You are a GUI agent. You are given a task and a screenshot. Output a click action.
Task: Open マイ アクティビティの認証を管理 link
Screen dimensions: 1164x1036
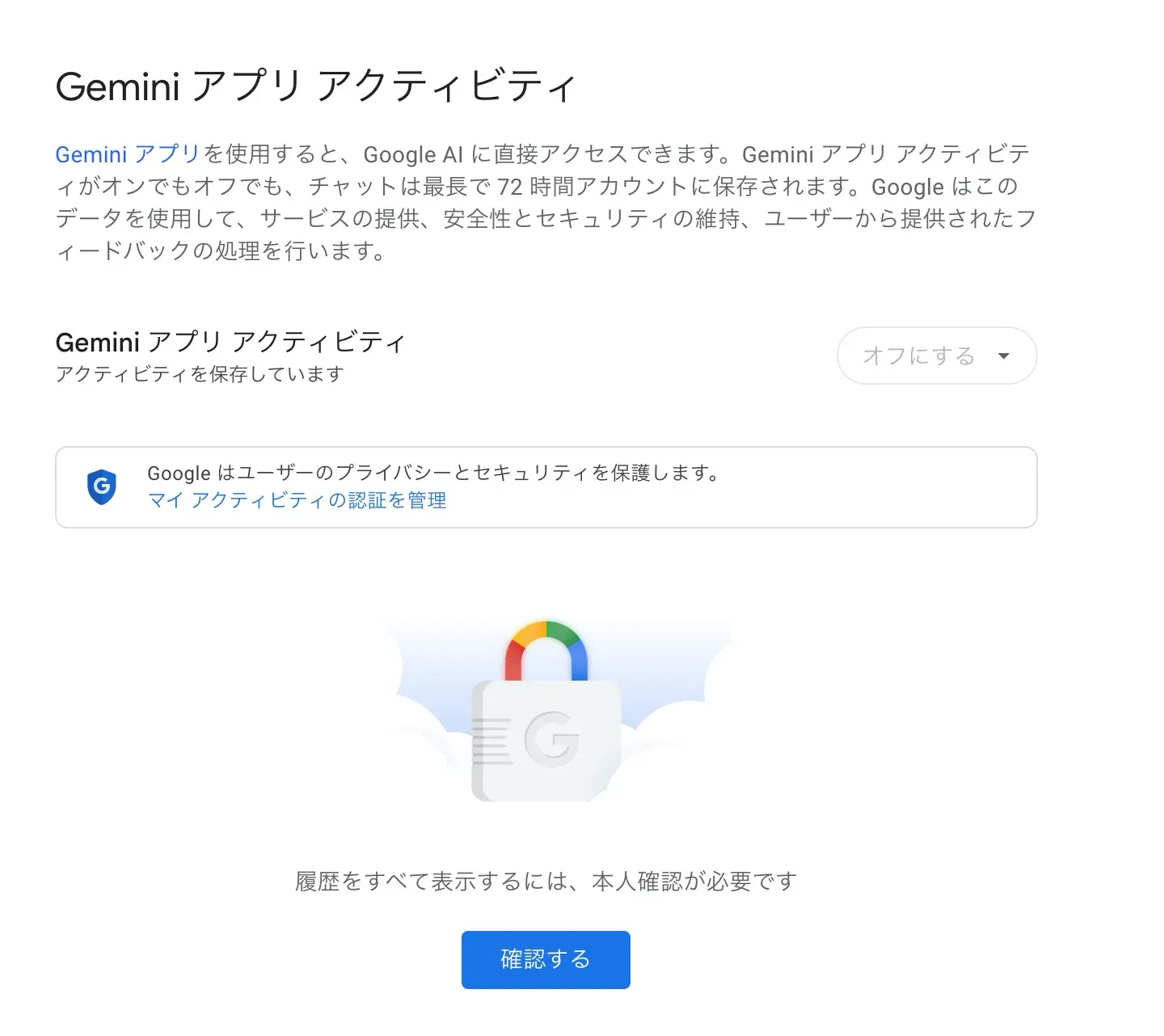click(x=297, y=500)
